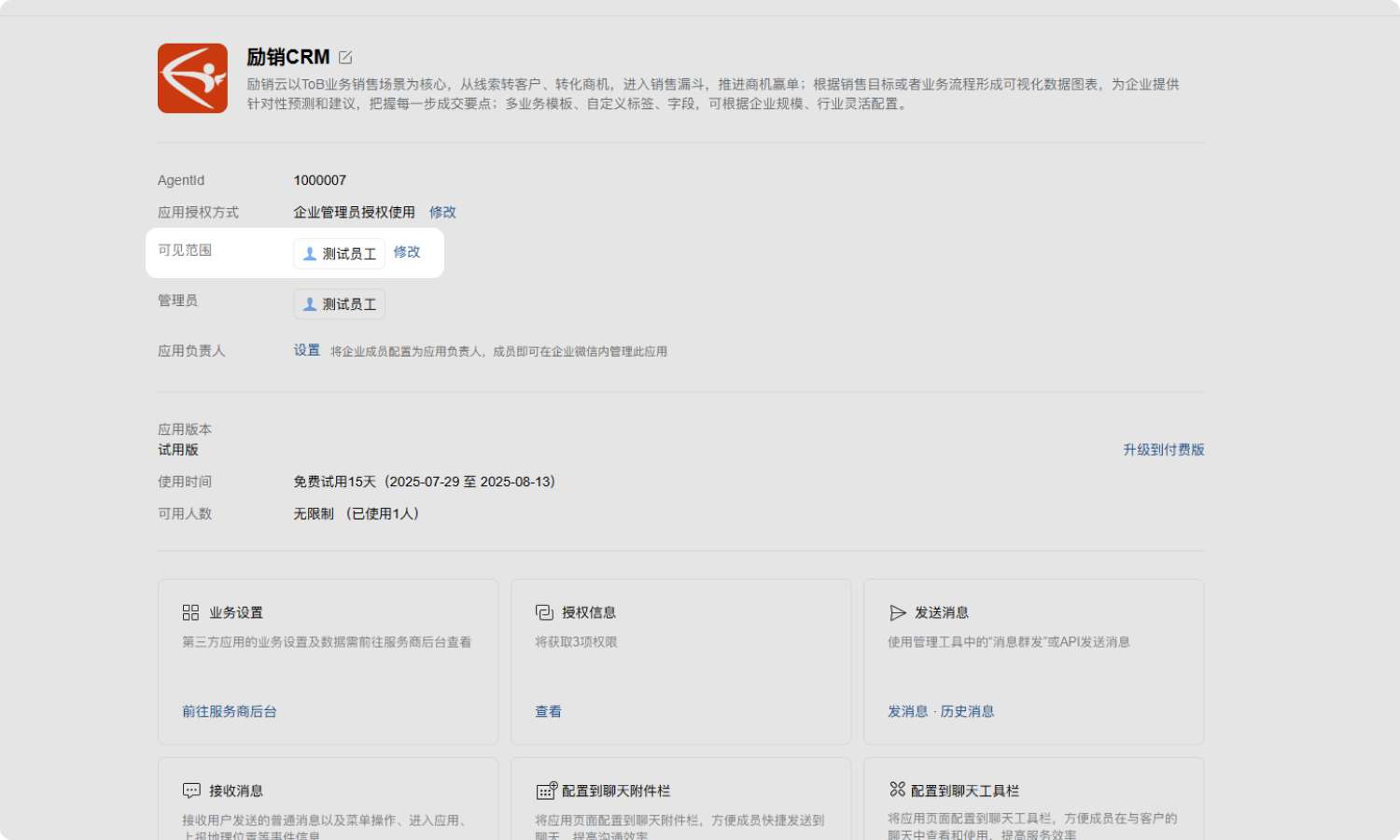Open 发消息 link
1400x840 pixels.
click(x=907, y=711)
